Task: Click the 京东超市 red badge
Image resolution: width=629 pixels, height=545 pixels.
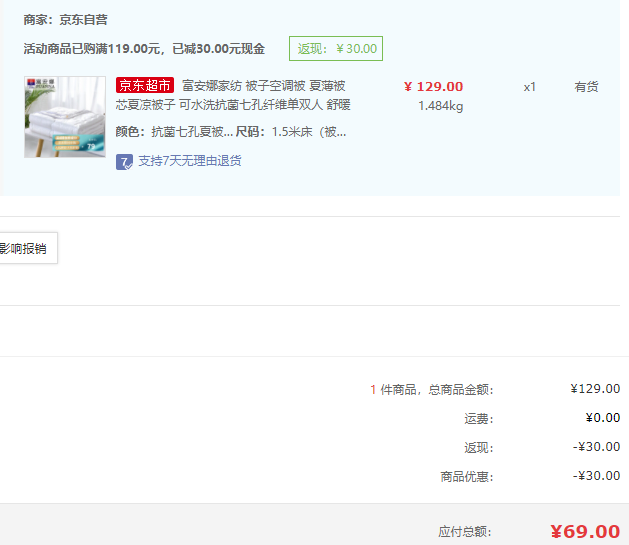Action: pos(145,85)
